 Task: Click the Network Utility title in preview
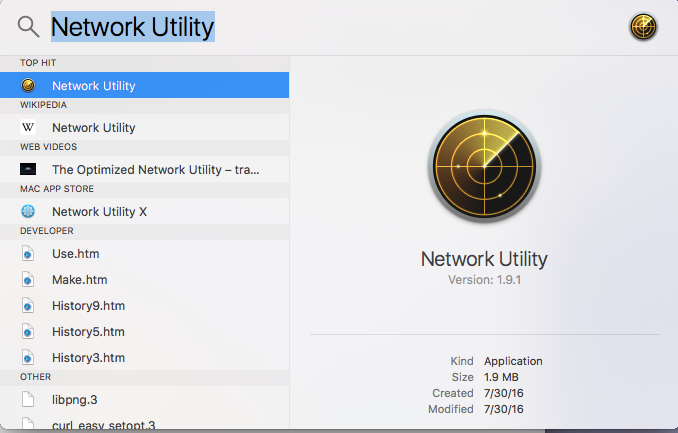[484, 259]
